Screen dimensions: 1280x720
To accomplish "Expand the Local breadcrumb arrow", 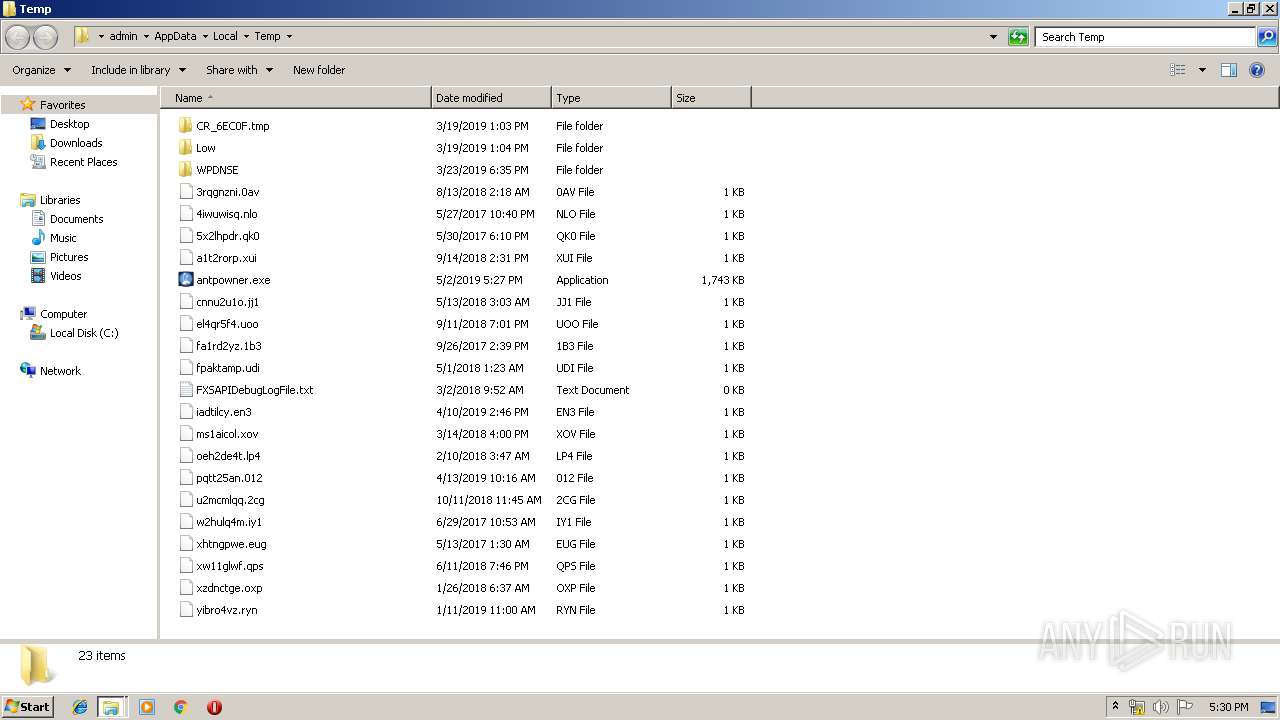I will (x=246, y=37).
